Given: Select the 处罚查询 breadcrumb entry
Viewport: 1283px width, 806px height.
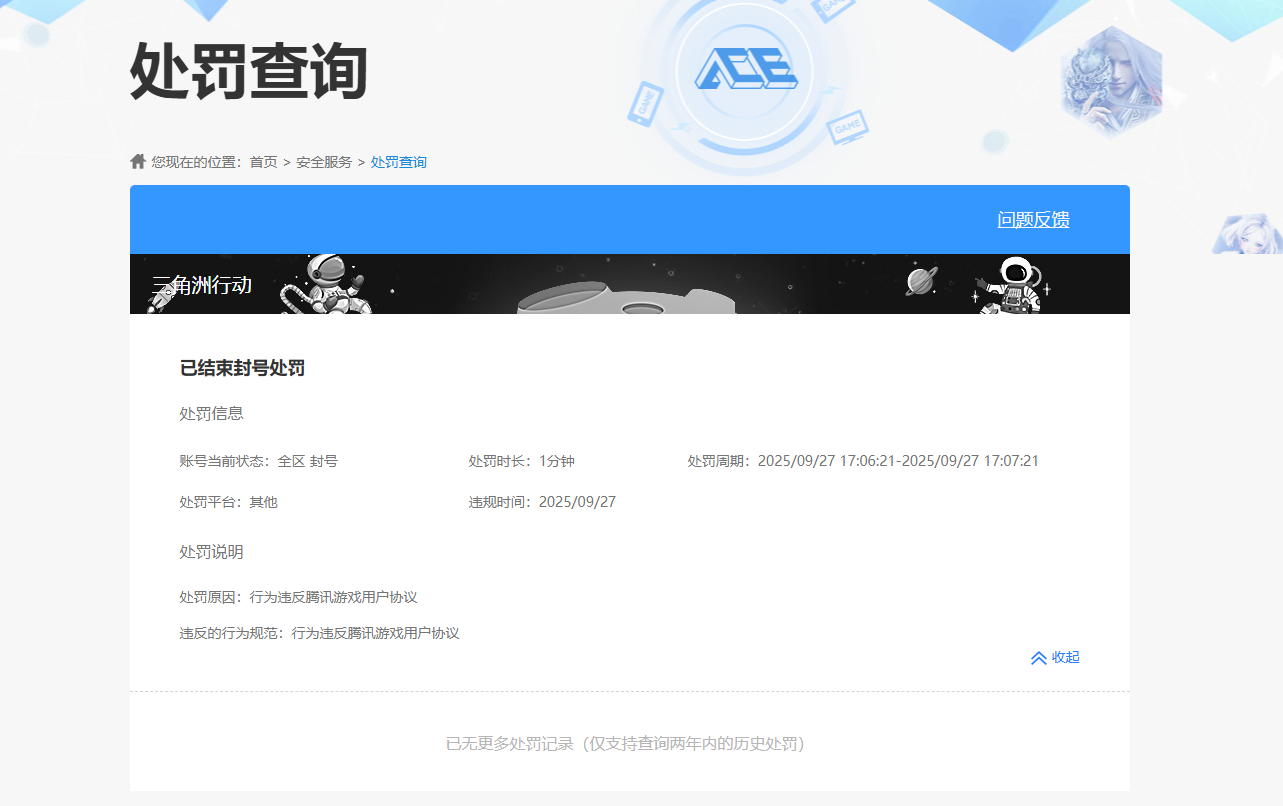Looking at the screenshot, I should 398,161.
